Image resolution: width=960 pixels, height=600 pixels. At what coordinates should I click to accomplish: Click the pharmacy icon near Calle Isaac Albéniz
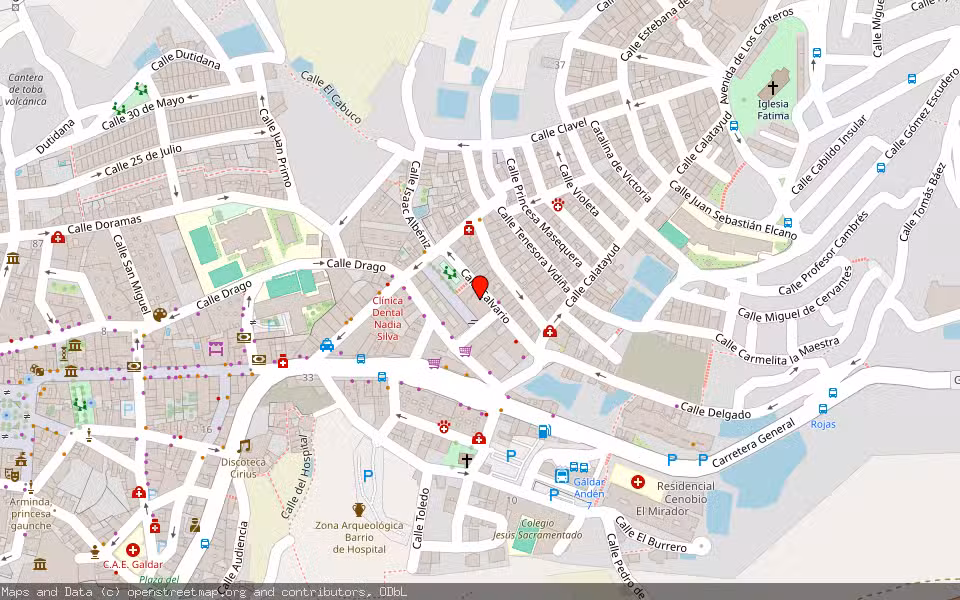click(469, 228)
